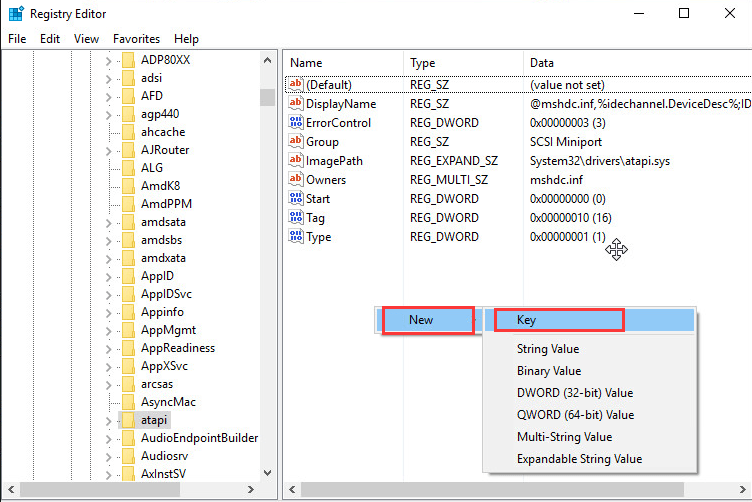Click the 'REG_MULTI_SZ' type cell
Screen dimensions: 752x502
tap(449, 180)
